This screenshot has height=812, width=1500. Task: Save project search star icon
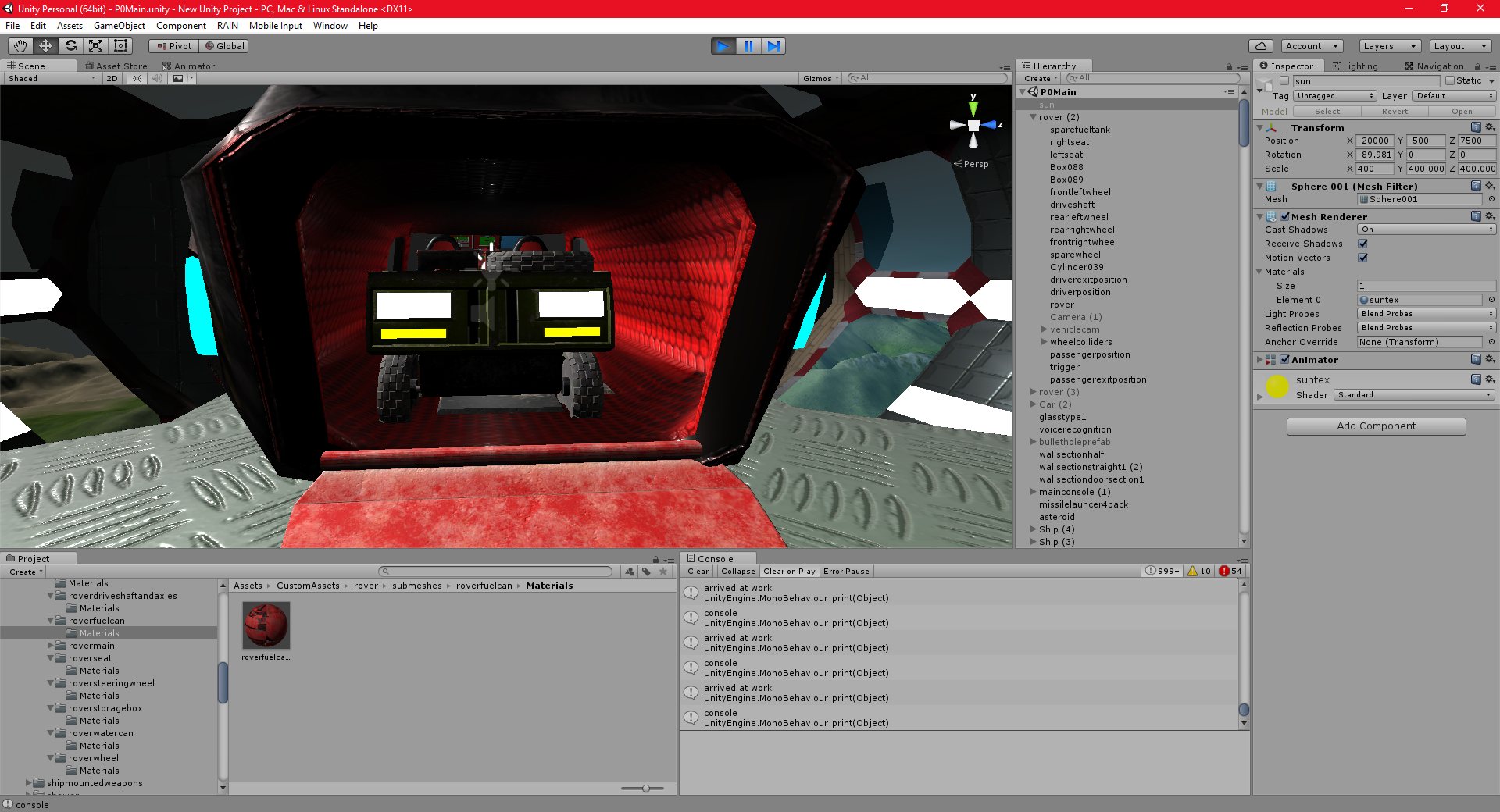(x=663, y=572)
